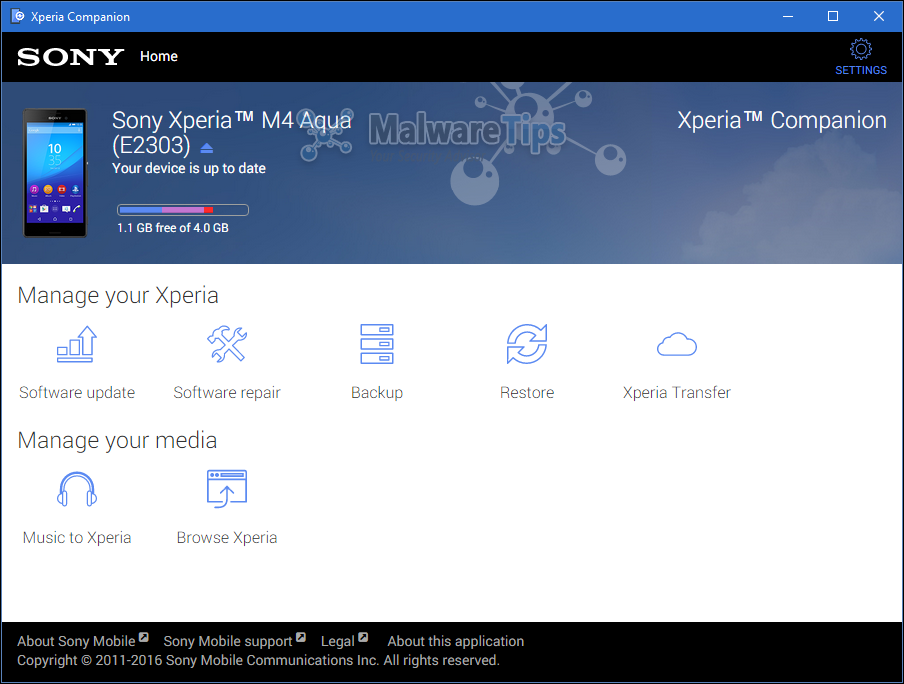Open the Software update icon

(77, 344)
